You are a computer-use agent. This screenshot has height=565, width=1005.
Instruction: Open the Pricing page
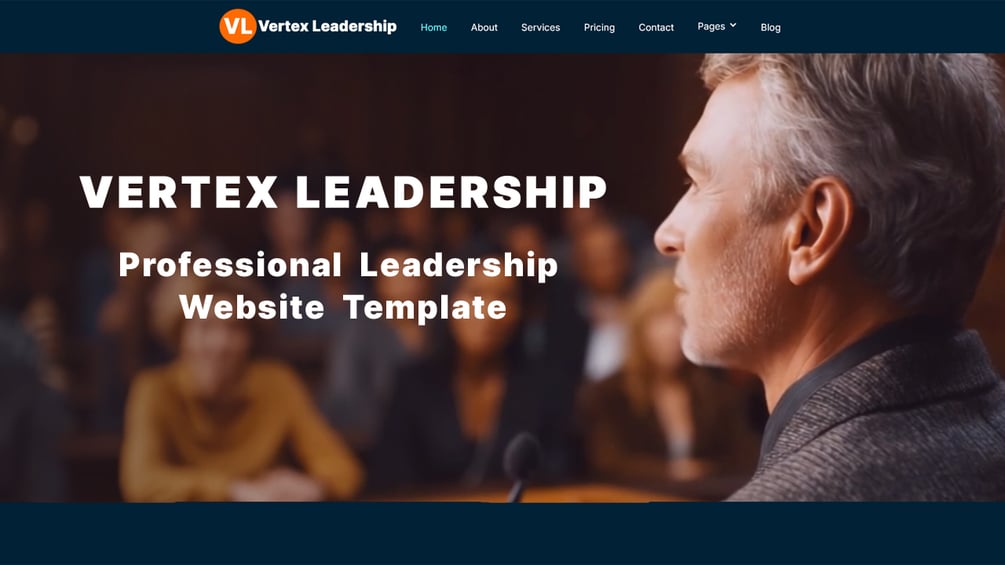tap(599, 28)
